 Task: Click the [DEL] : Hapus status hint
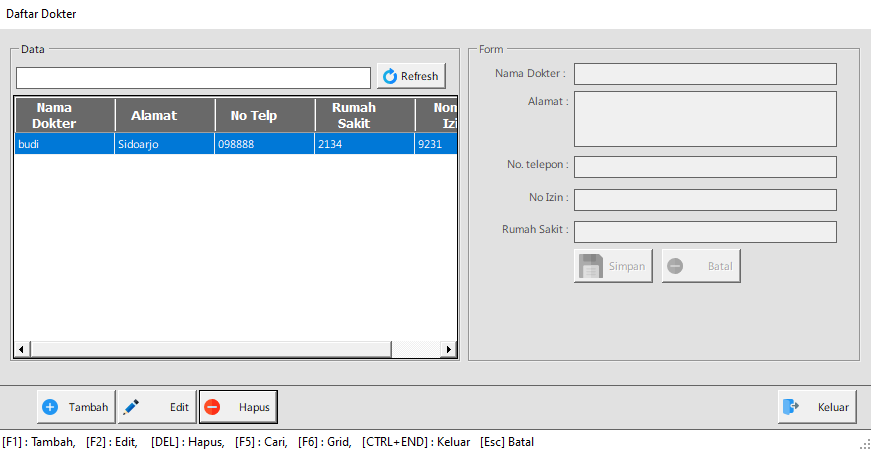pos(187,442)
